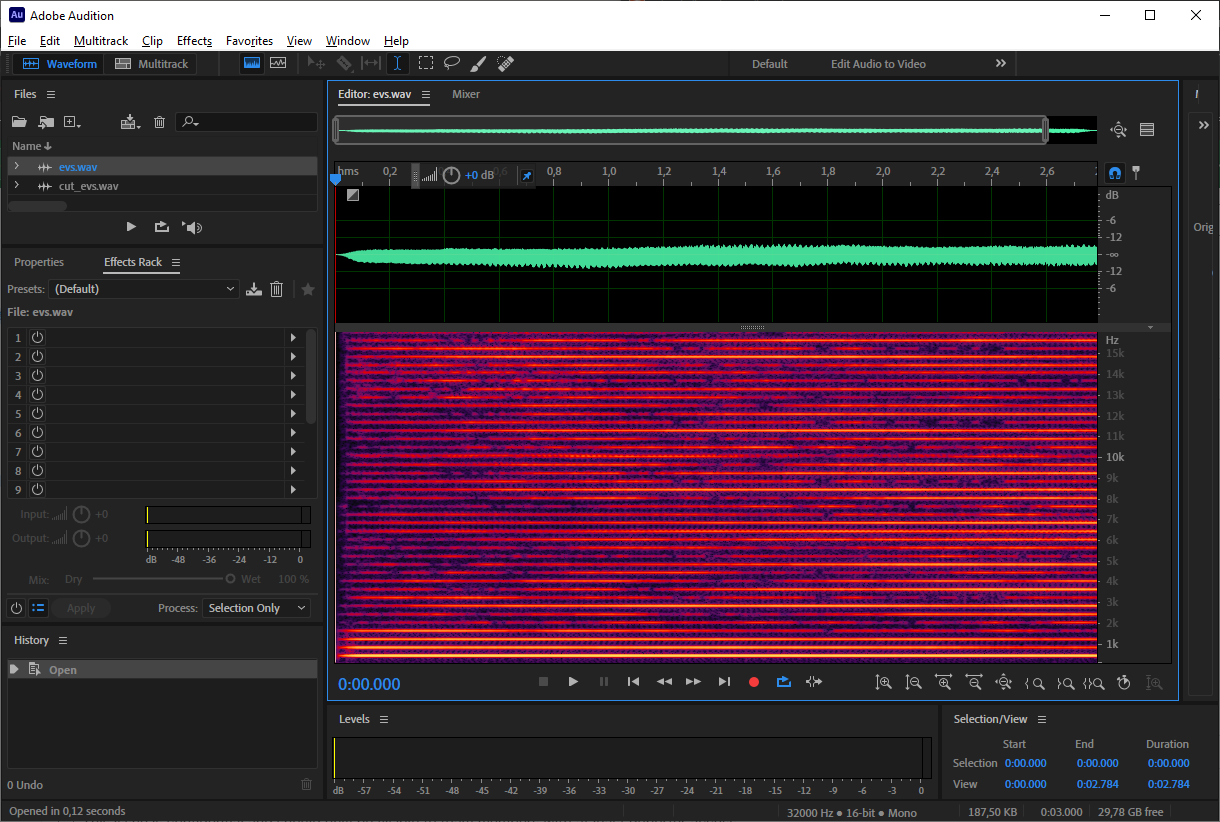Select the Paintbrush Selection tool

[x=479, y=63]
